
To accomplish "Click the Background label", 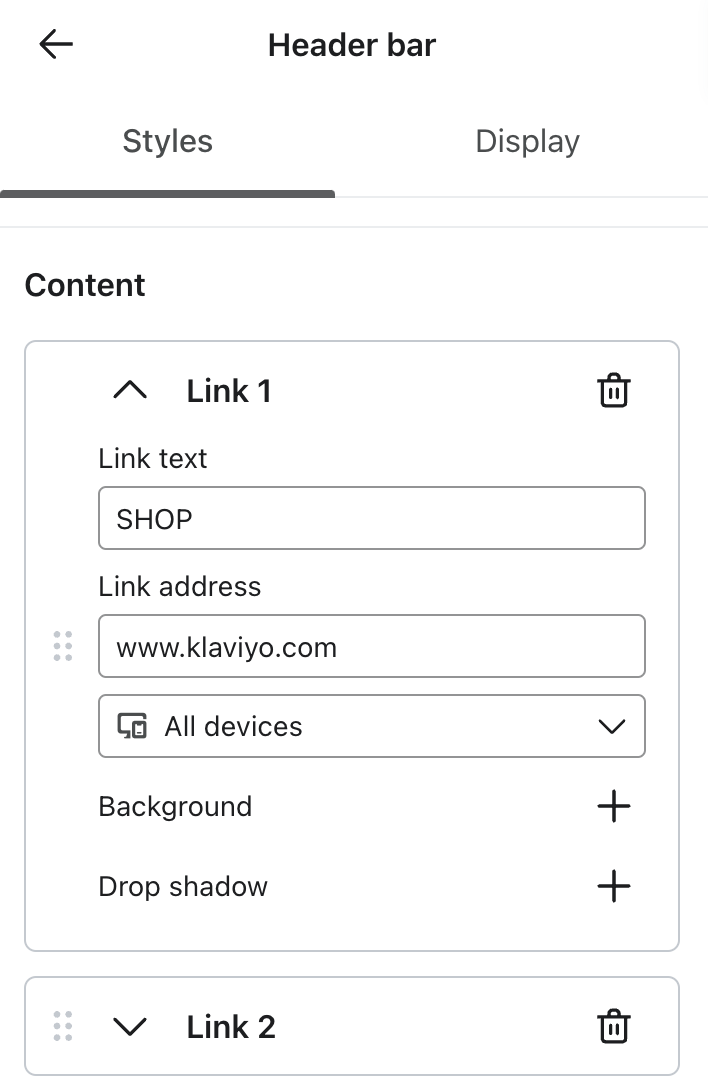I will point(174,806).
